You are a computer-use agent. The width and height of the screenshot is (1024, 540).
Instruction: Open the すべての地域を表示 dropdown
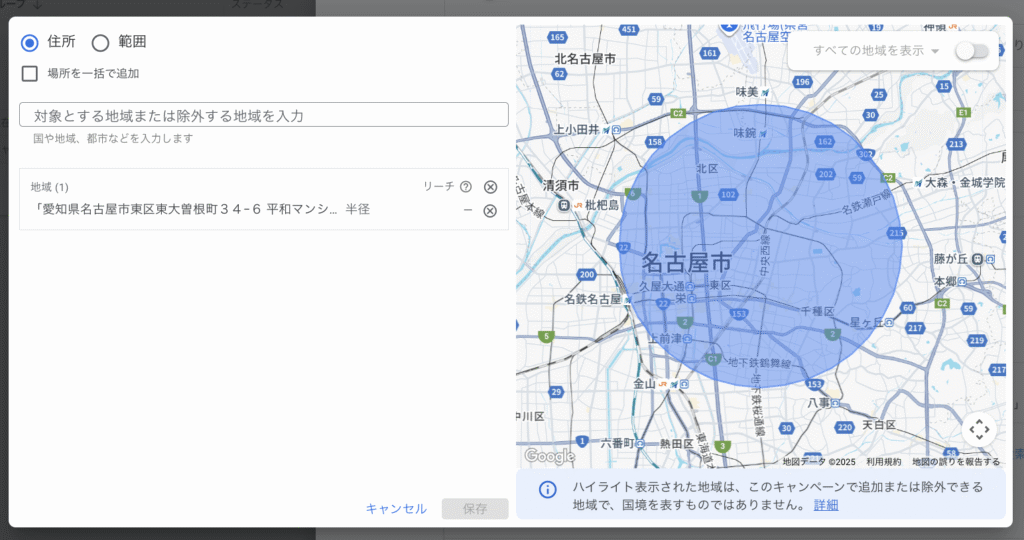[877, 51]
